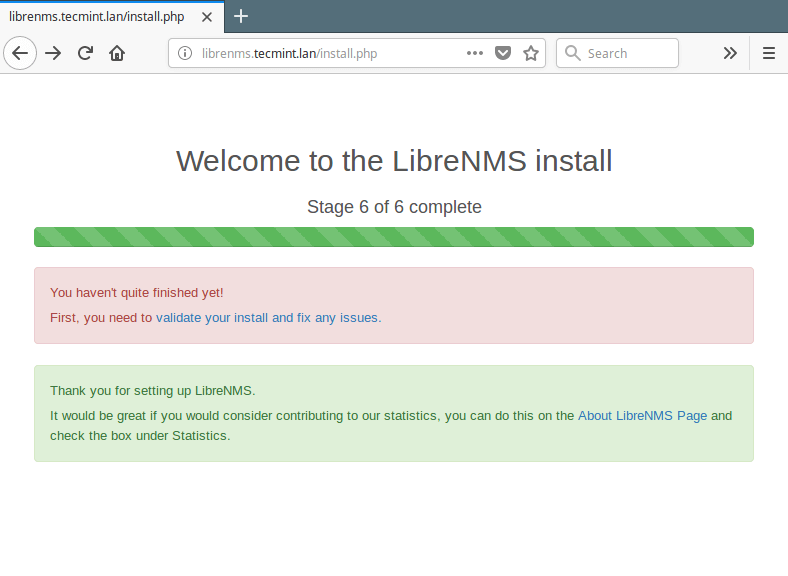Open the About LibreNMS Page link
This screenshot has height=576, width=788.
pyautogui.click(x=642, y=416)
